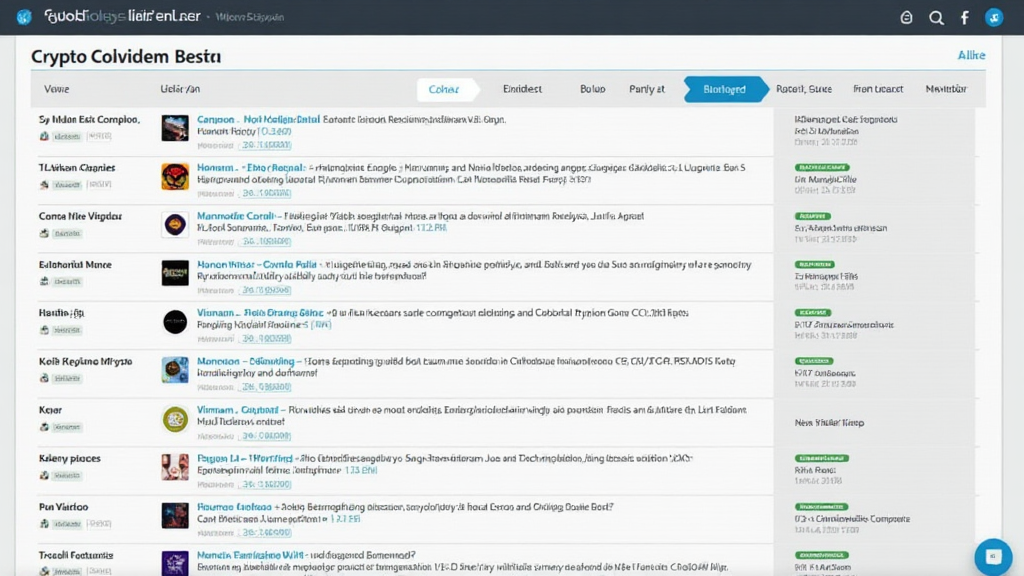Open the search magnifier icon in the header
Viewport: 1024px width, 576px height.
click(936, 18)
